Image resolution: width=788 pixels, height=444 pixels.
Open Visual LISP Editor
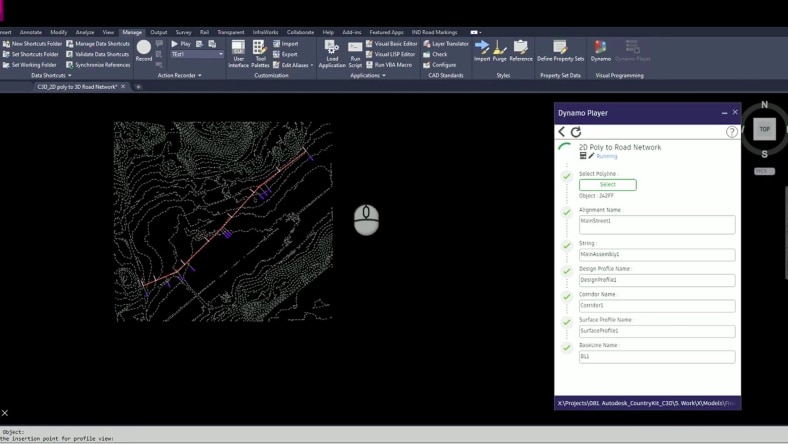(x=390, y=54)
